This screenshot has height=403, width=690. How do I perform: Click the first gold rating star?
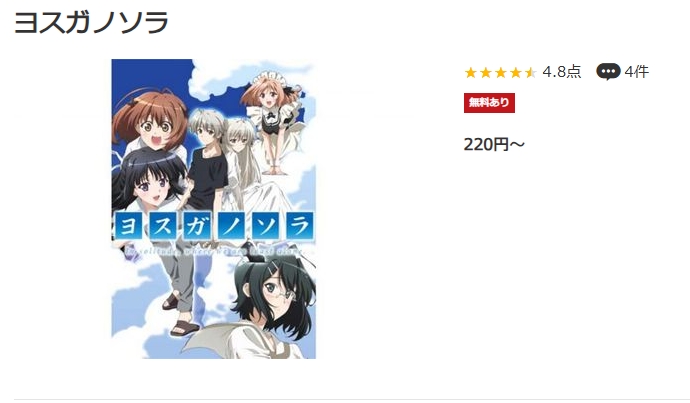point(470,72)
